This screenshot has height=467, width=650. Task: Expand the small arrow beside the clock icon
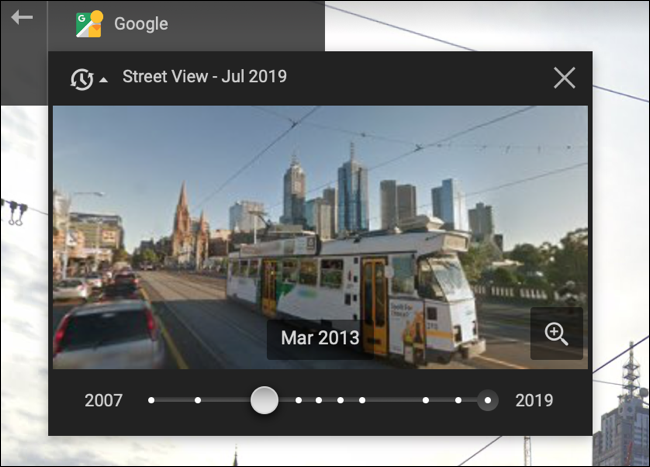click(104, 81)
